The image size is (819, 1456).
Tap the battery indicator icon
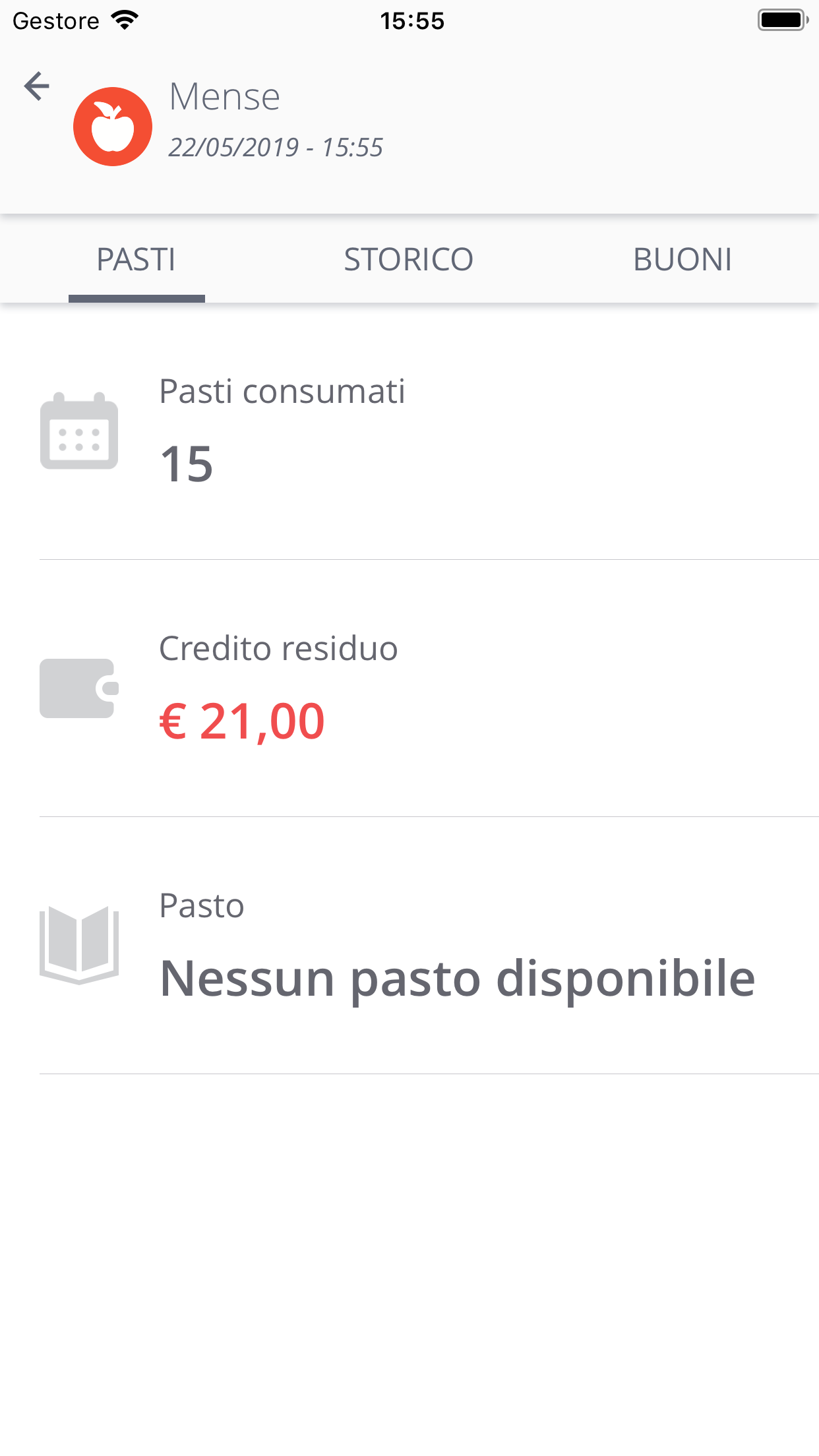tap(782, 20)
